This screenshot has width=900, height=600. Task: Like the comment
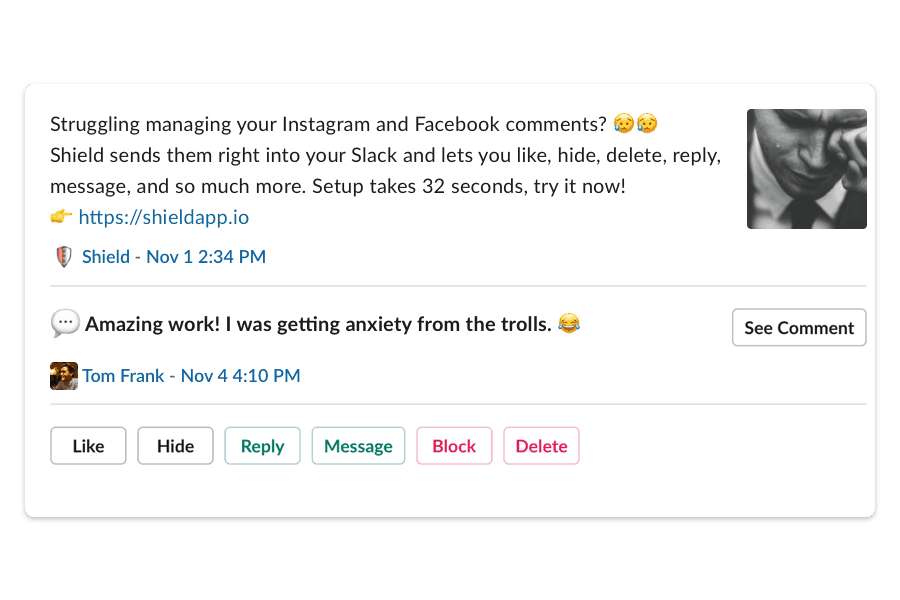(88, 446)
